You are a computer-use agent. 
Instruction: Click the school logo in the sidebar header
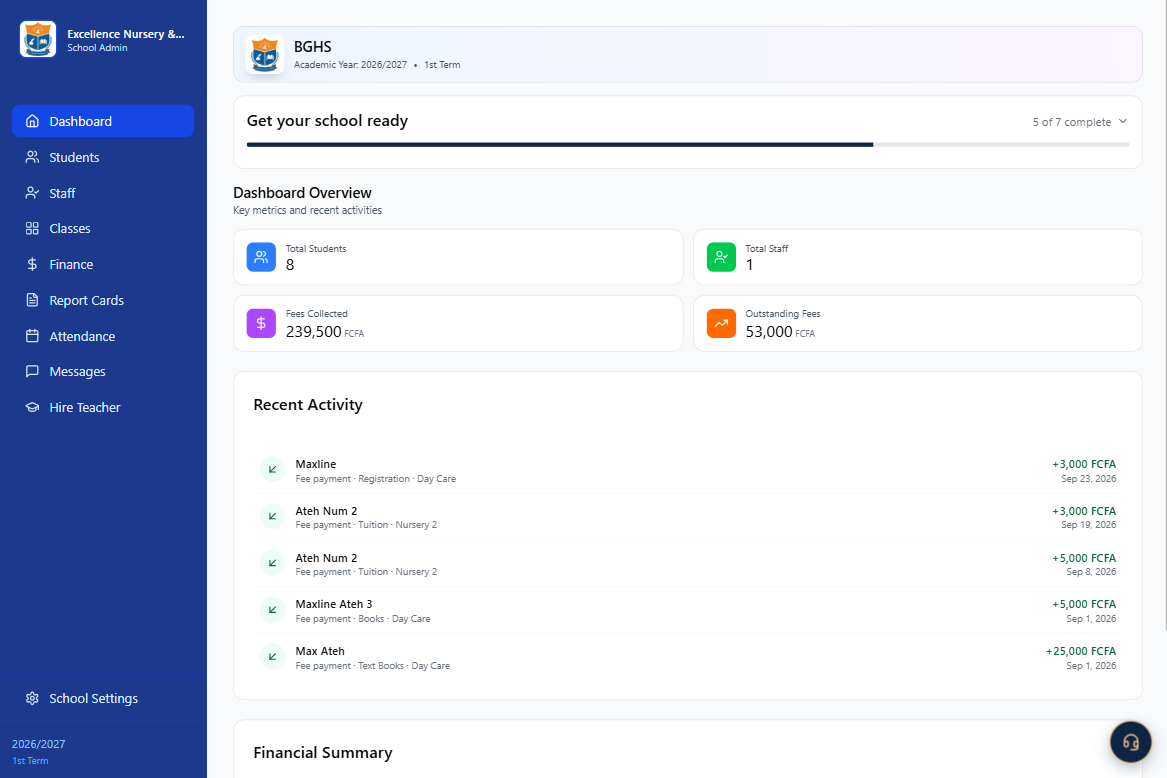click(x=38, y=39)
